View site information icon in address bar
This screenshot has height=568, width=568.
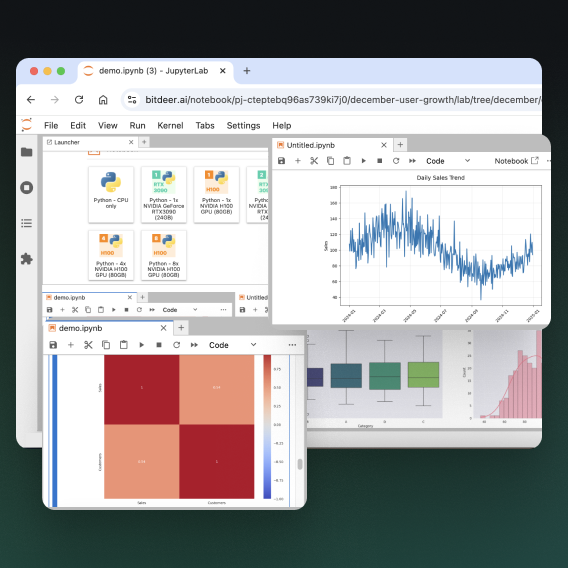132,100
